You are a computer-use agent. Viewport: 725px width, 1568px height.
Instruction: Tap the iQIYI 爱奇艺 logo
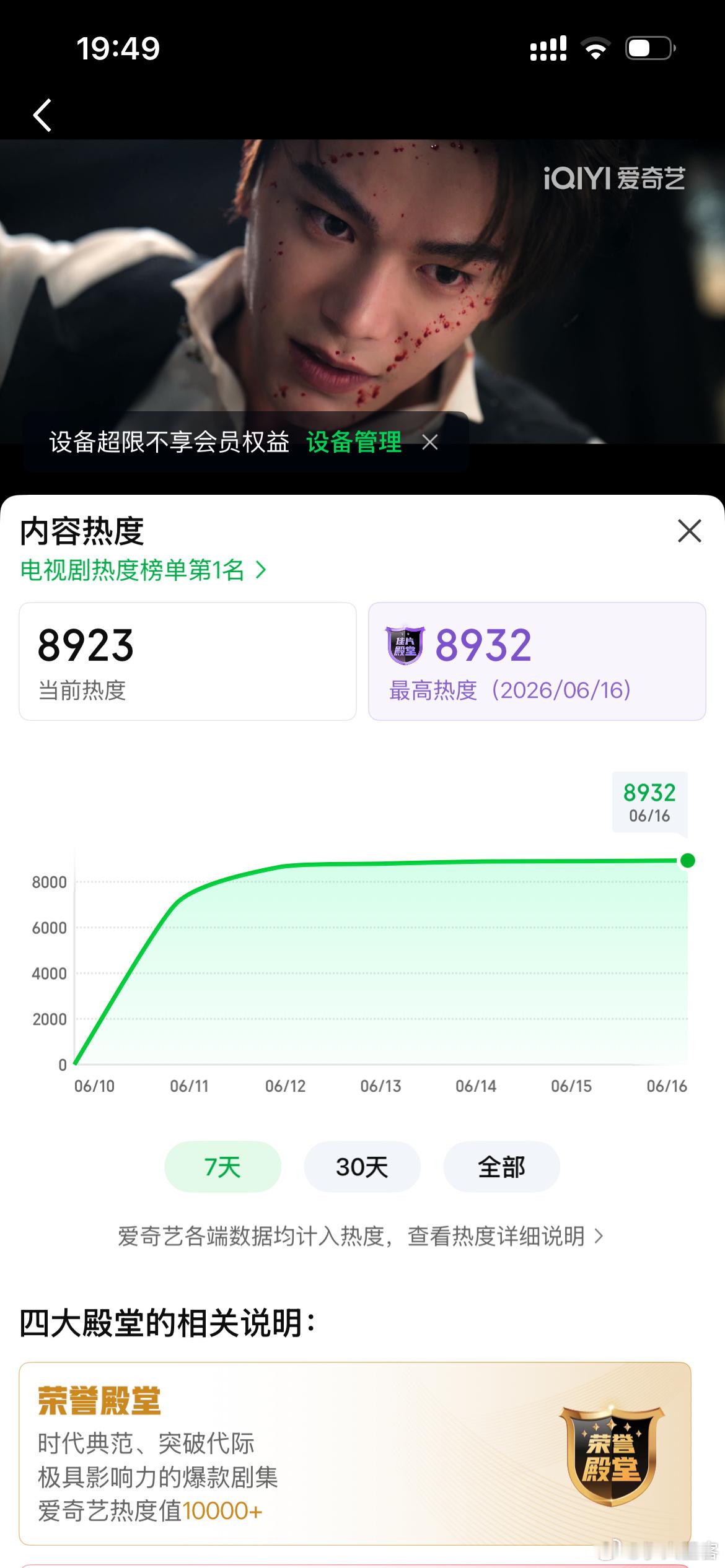(x=614, y=178)
